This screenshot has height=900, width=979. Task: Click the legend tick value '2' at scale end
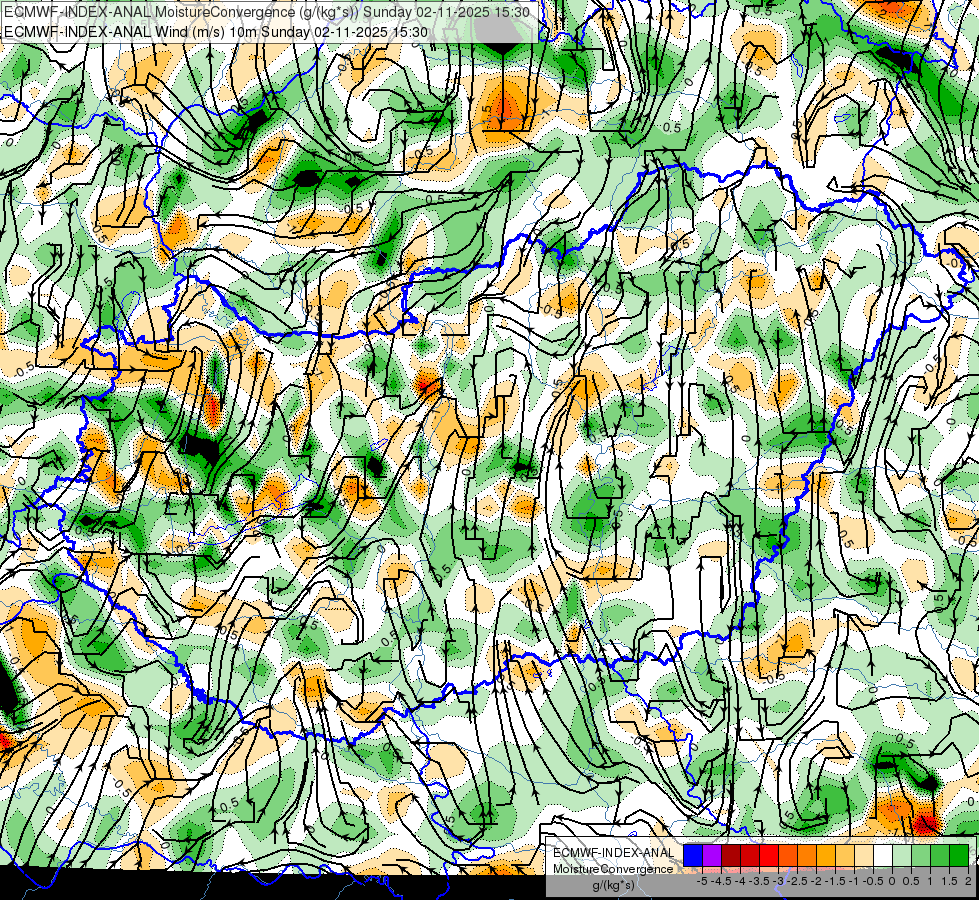[968, 881]
